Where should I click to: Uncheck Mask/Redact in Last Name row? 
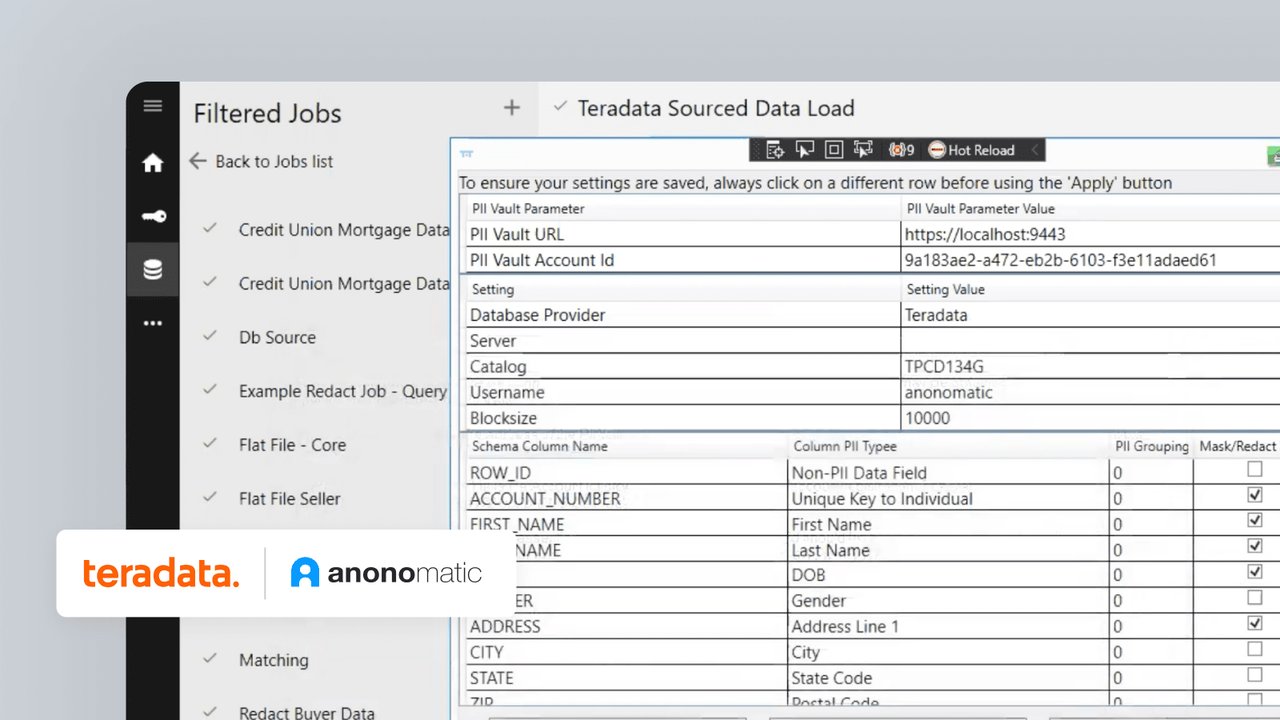(x=1254, y=547)
